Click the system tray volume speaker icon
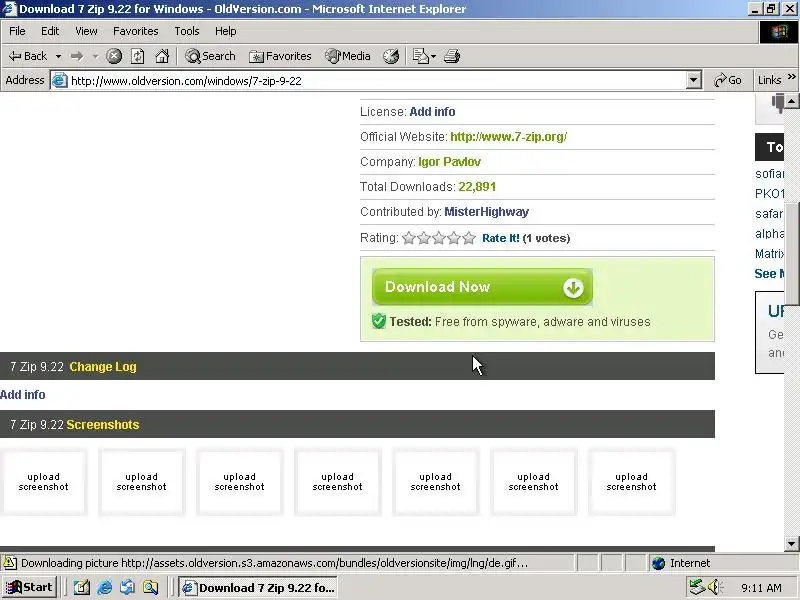Viewport: 800px width, 600px height. coord(715,587)
